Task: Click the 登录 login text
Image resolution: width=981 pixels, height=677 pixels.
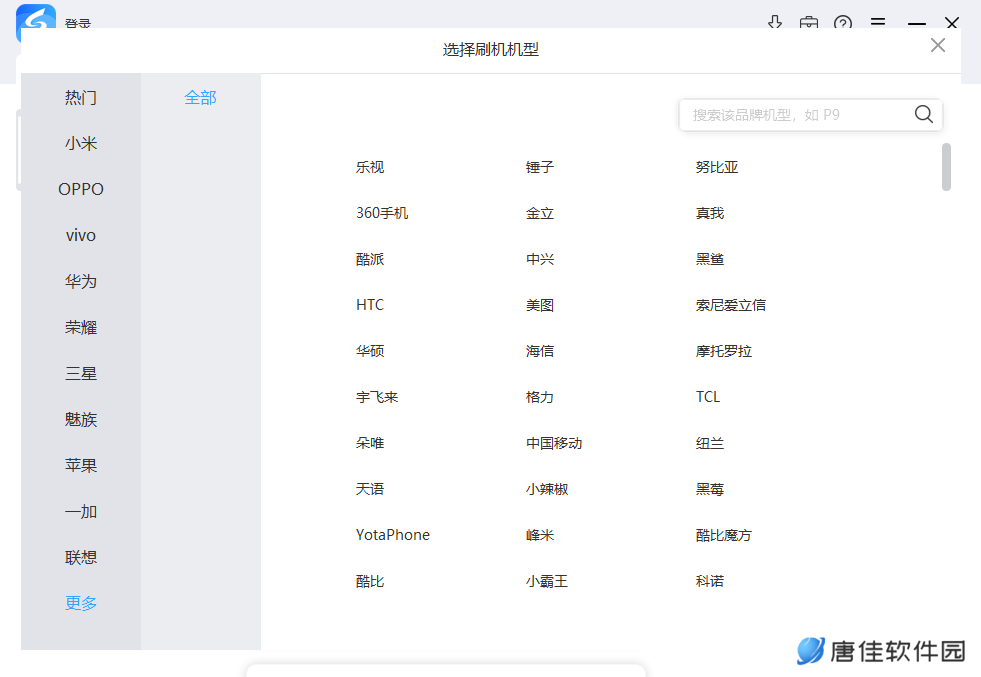Action: [x=78, y=23]
